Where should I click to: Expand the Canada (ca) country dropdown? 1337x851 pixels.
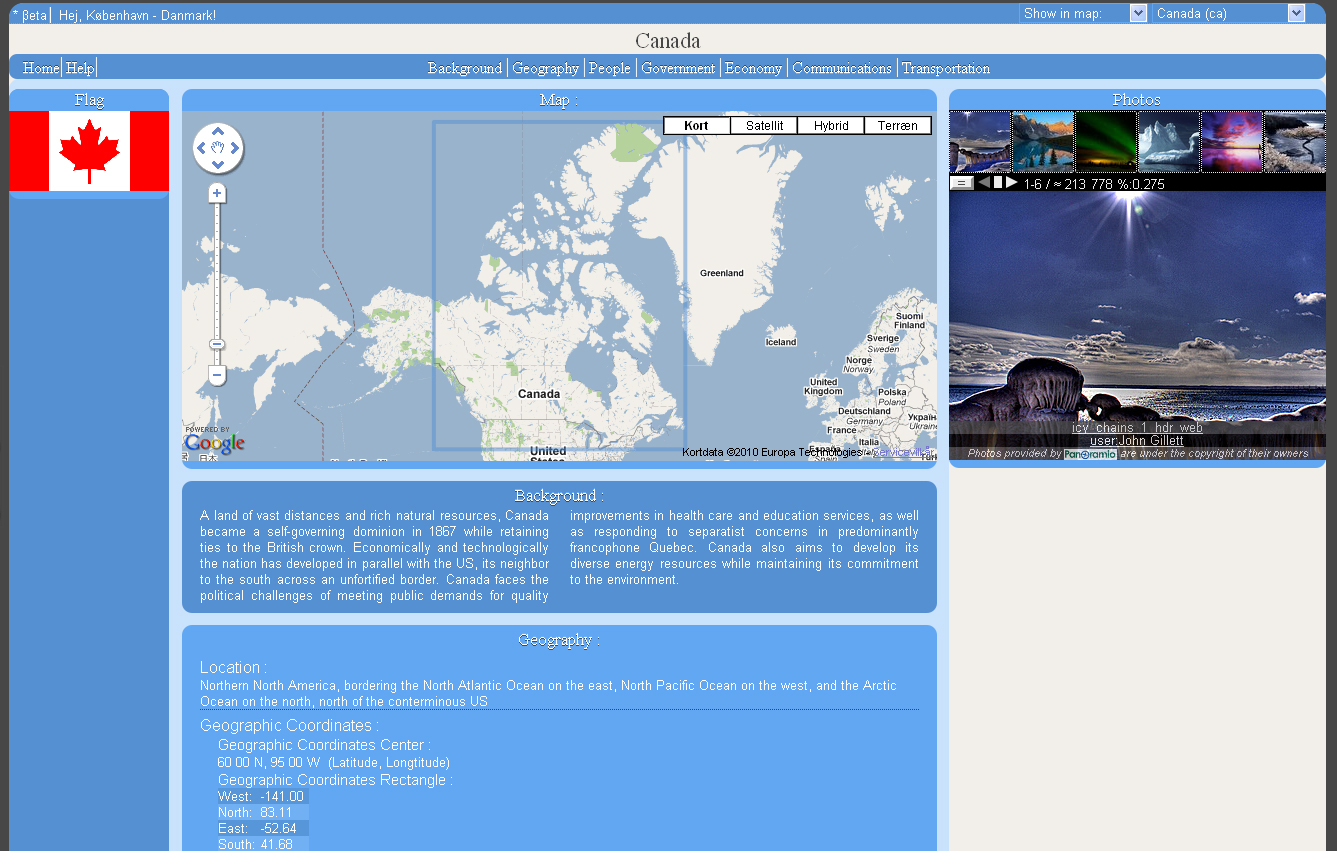click(x=1296, y=13)
